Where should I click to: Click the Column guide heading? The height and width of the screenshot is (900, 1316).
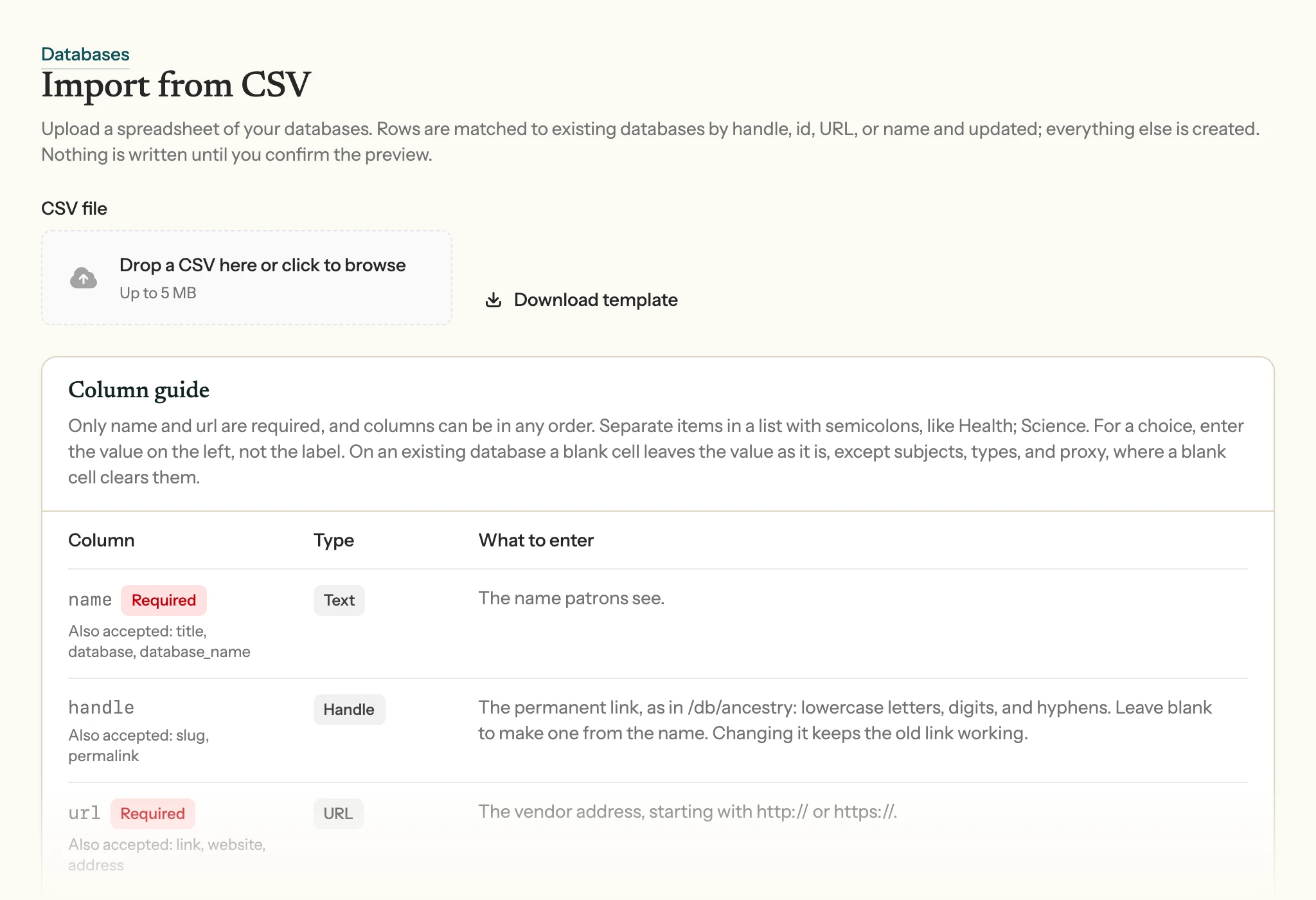coord(139,390)
